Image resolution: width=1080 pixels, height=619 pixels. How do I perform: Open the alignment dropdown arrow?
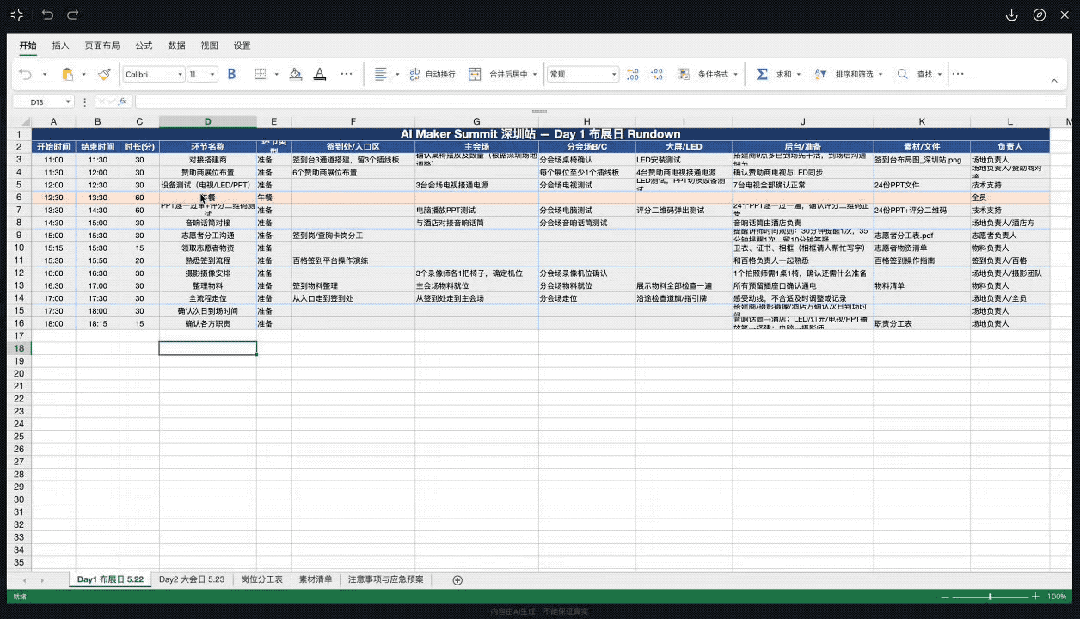point(397,74)
